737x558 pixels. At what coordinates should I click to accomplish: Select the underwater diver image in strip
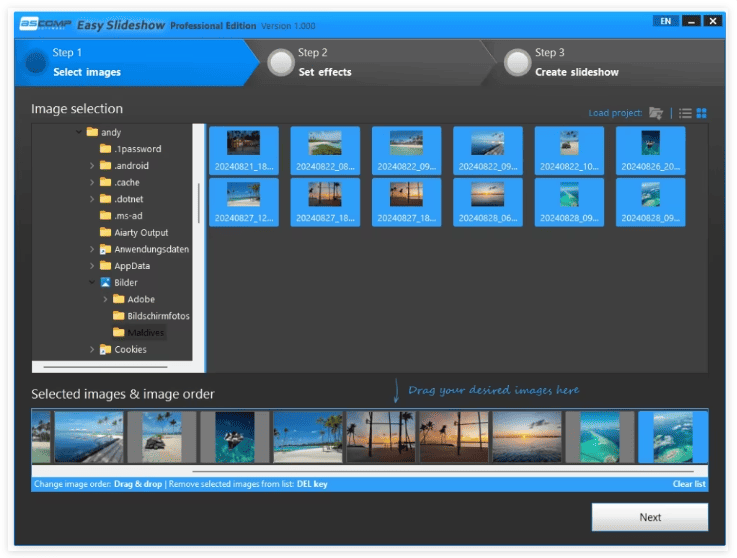tap(235, 437)
